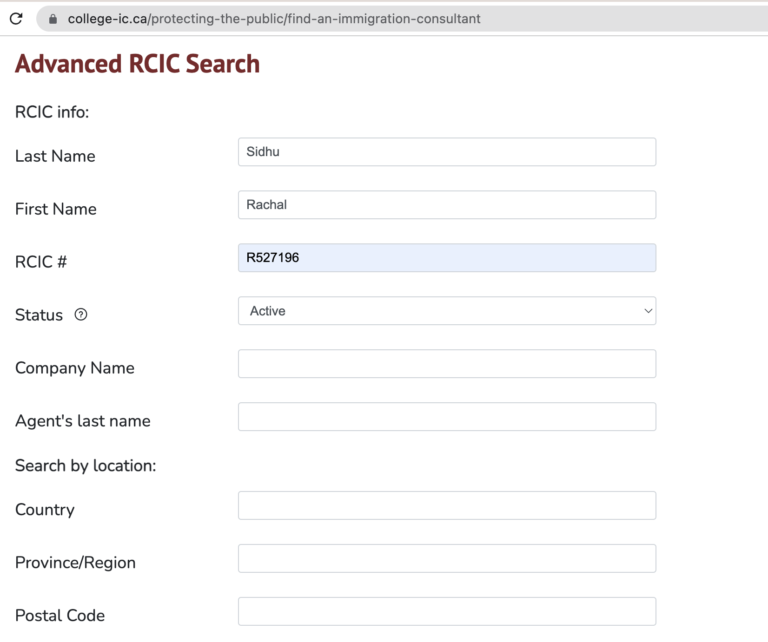Reload the page with the refresh icon

click(x=16, y=18)
